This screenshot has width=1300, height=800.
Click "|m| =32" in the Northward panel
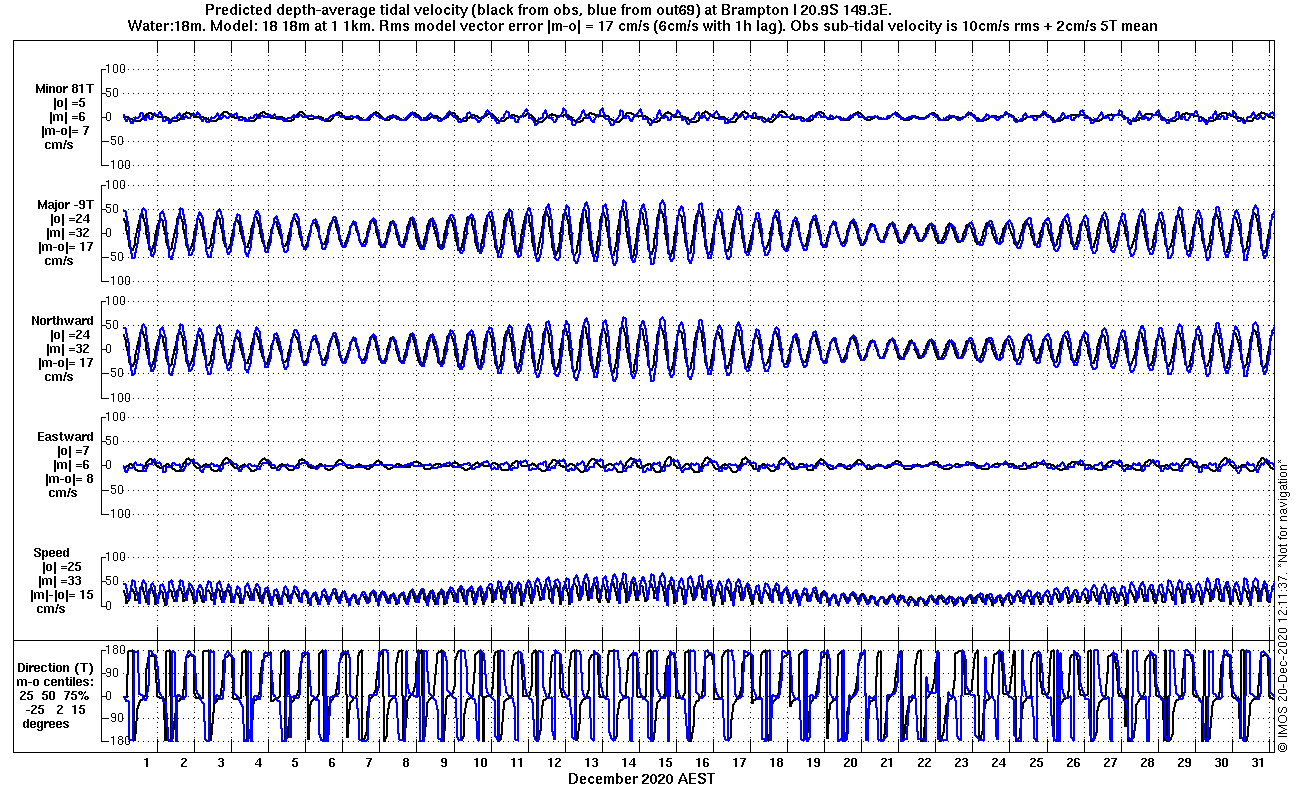pyautogui.click(x=70, y=349)
